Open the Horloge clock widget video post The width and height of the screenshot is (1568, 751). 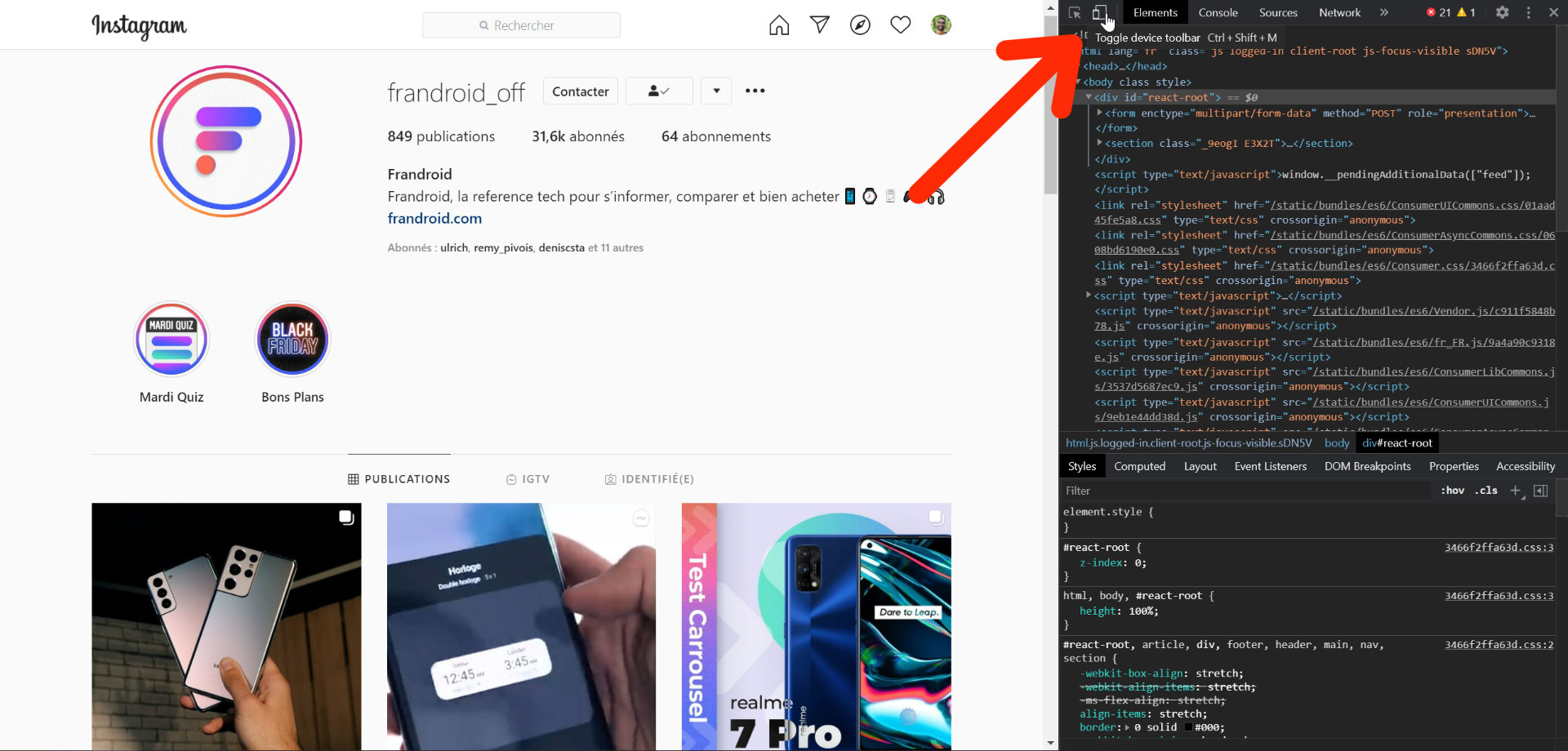(521, 626)
